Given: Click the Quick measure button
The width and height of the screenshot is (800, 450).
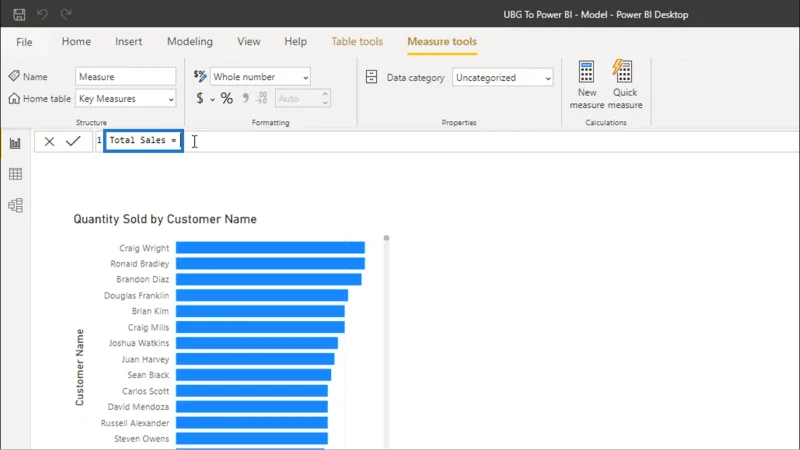Looking at the screenshot, I should tap(624, 85).
